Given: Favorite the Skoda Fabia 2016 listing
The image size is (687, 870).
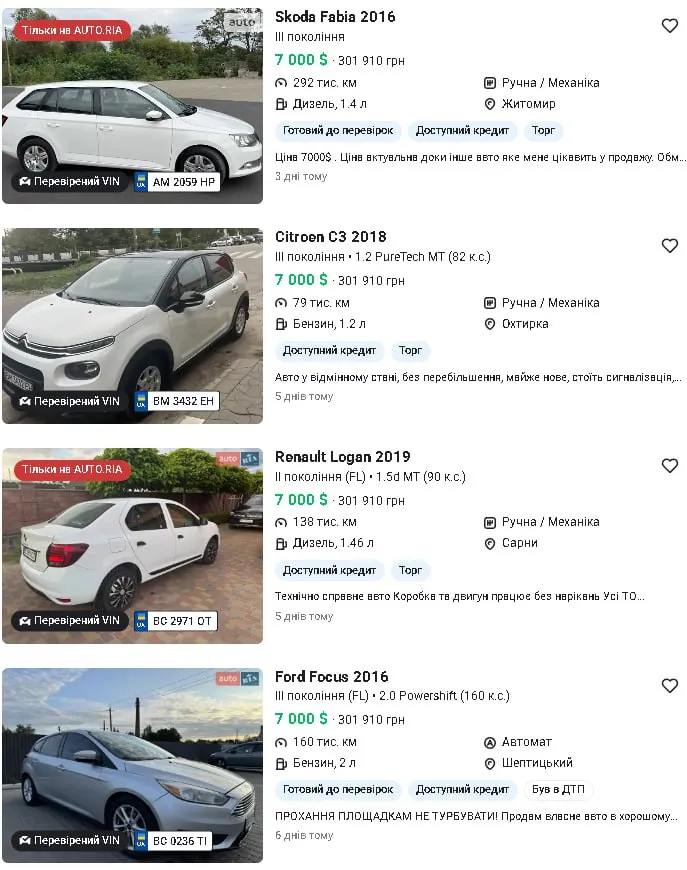Looking at the screenshot, I should pos(669,26).
